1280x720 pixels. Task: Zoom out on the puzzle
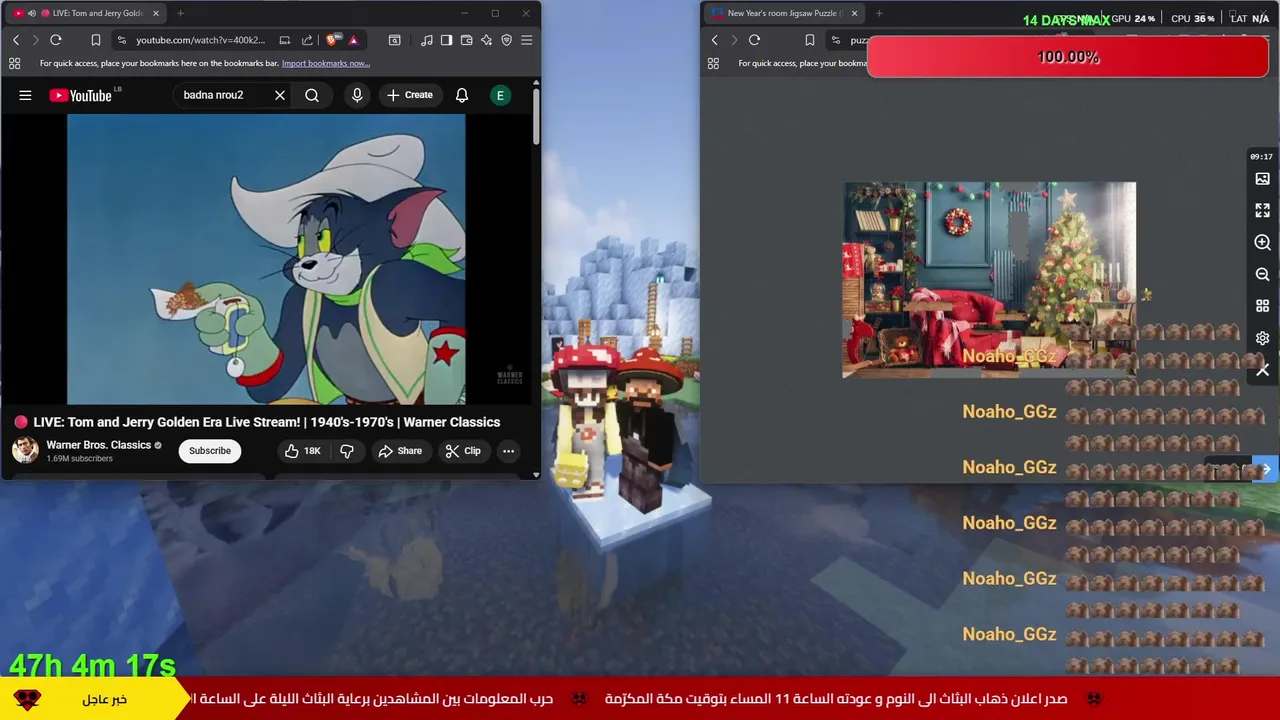click(x=1262, y=274)
